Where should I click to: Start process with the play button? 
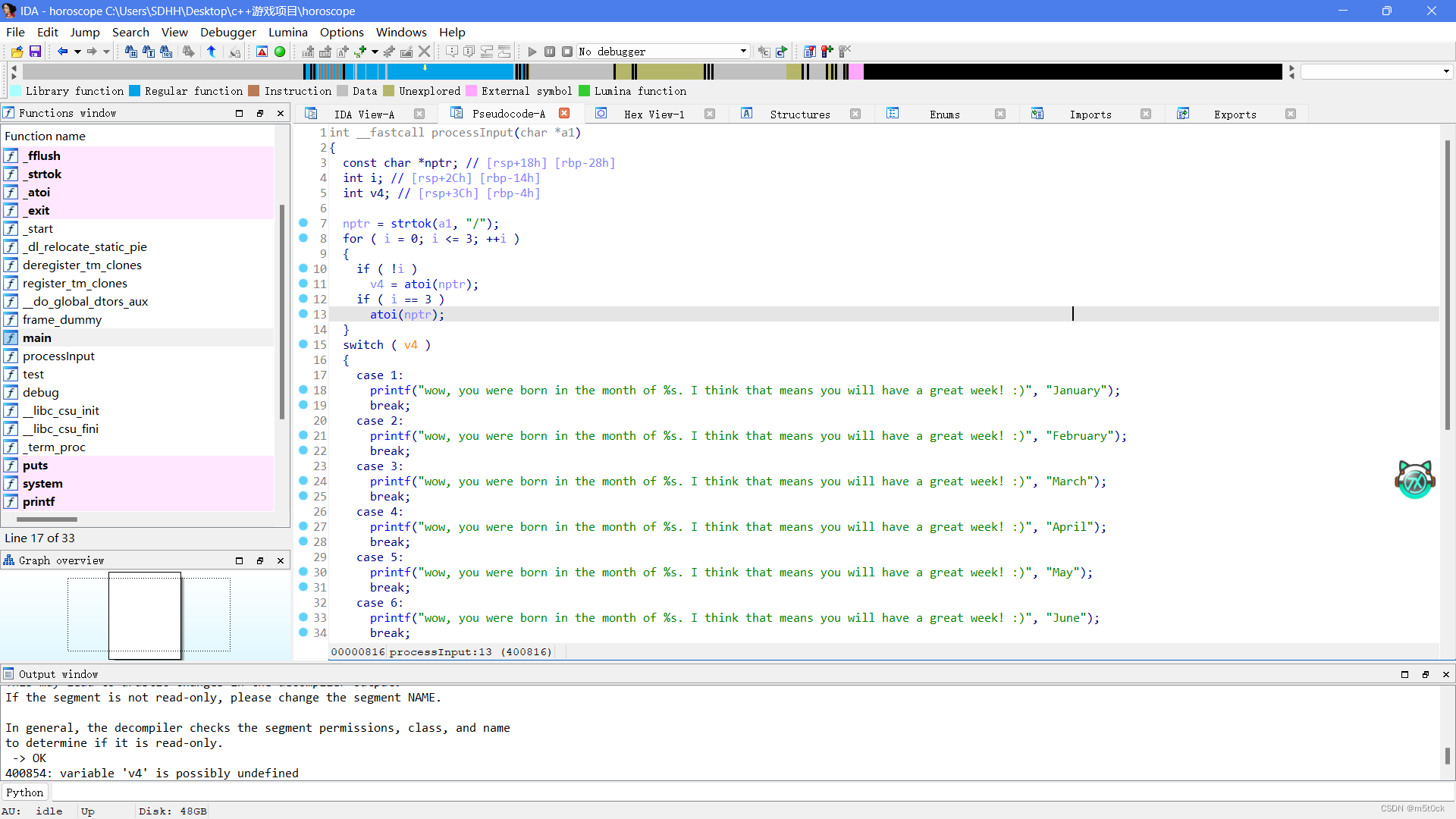[532, 52]
